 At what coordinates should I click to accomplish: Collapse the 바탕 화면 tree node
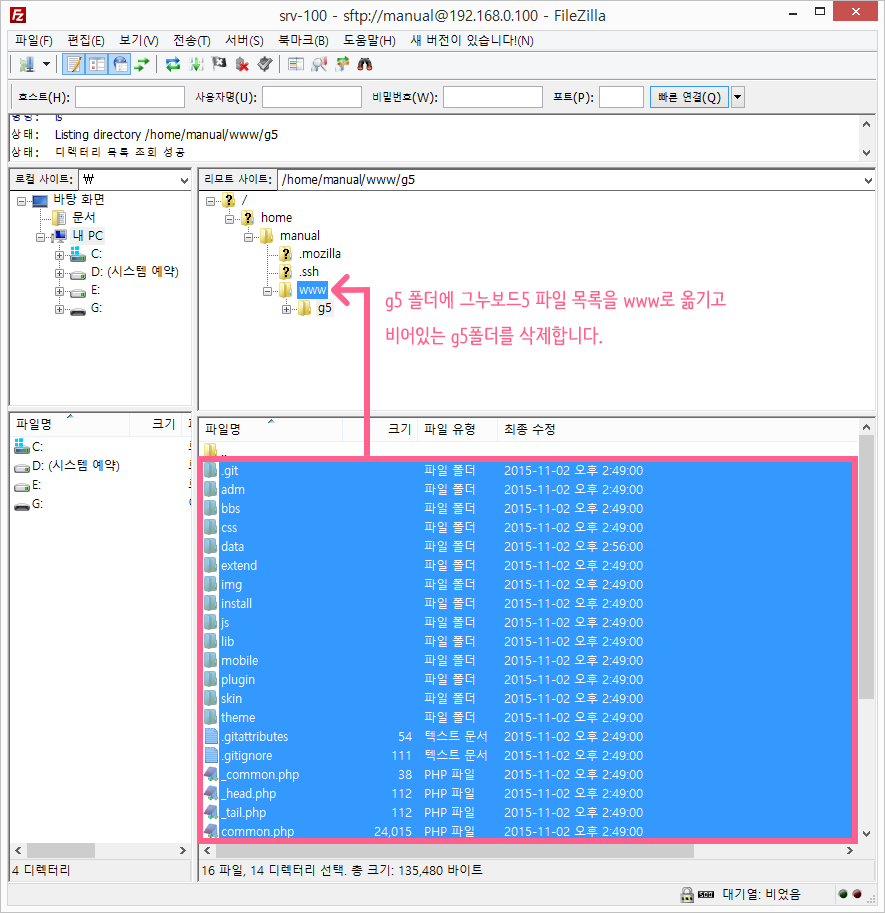22,201
